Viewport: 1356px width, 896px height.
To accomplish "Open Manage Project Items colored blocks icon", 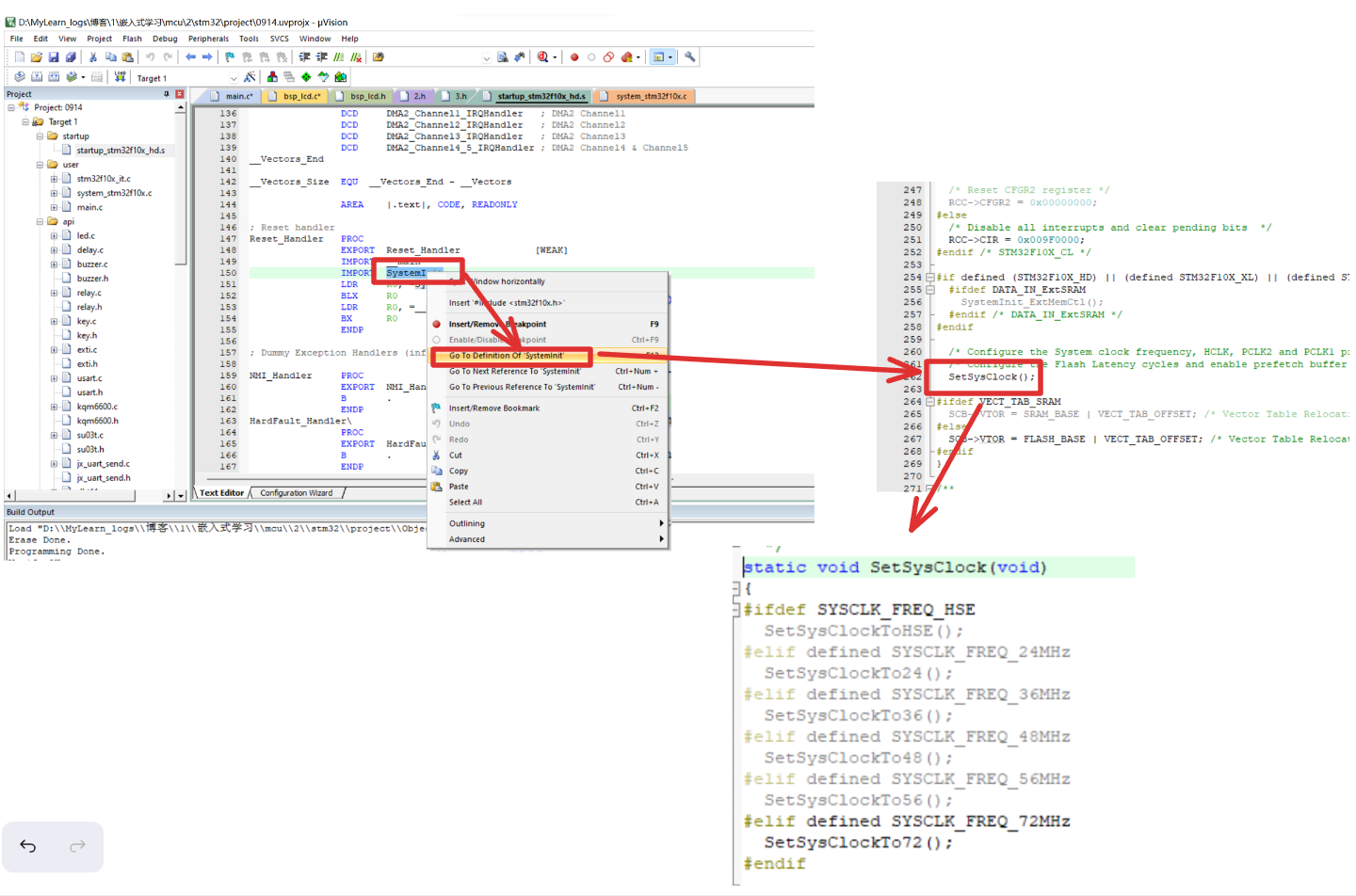I will (272, 77).
